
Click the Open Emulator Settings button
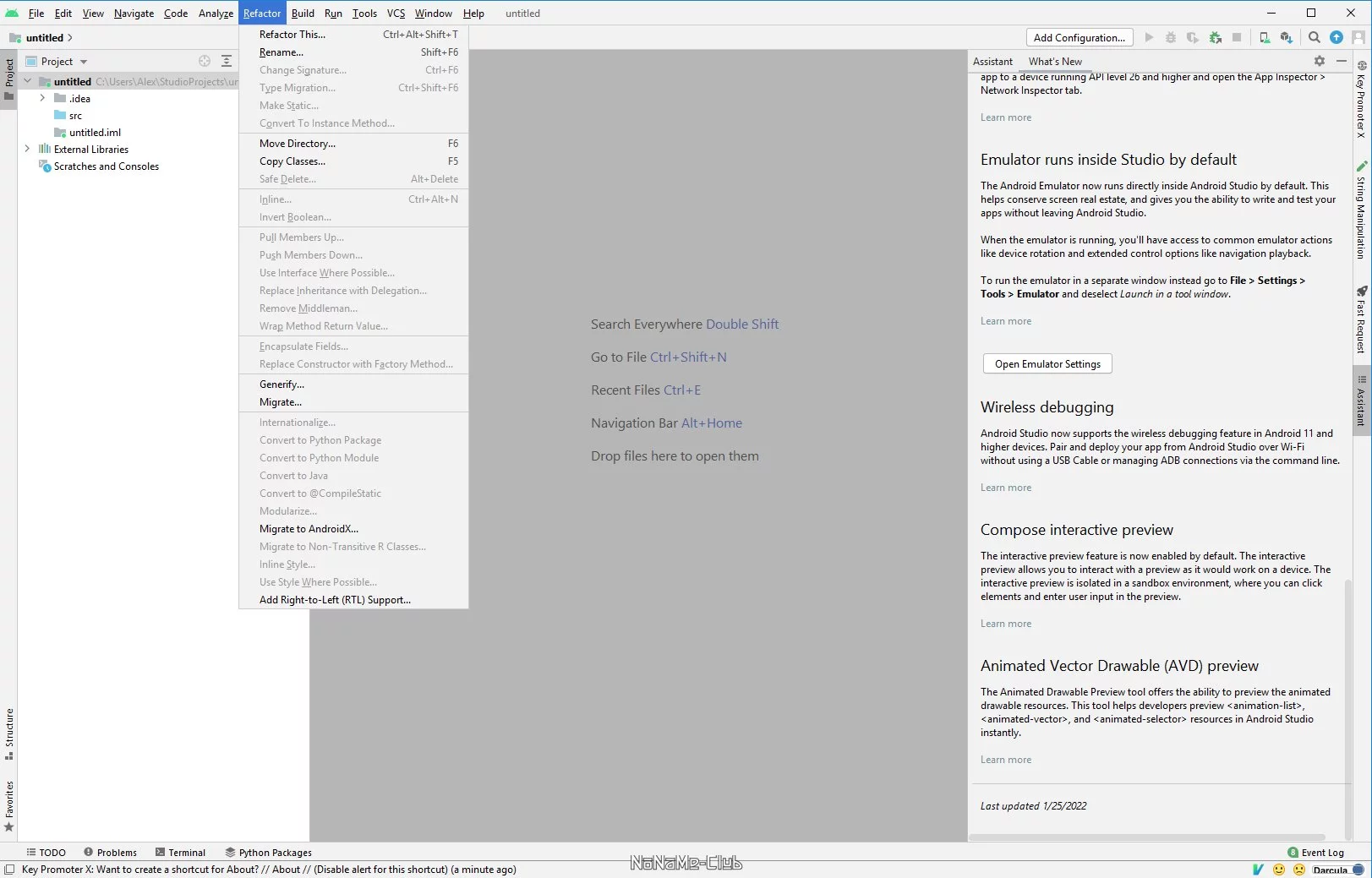[1047, 364]
